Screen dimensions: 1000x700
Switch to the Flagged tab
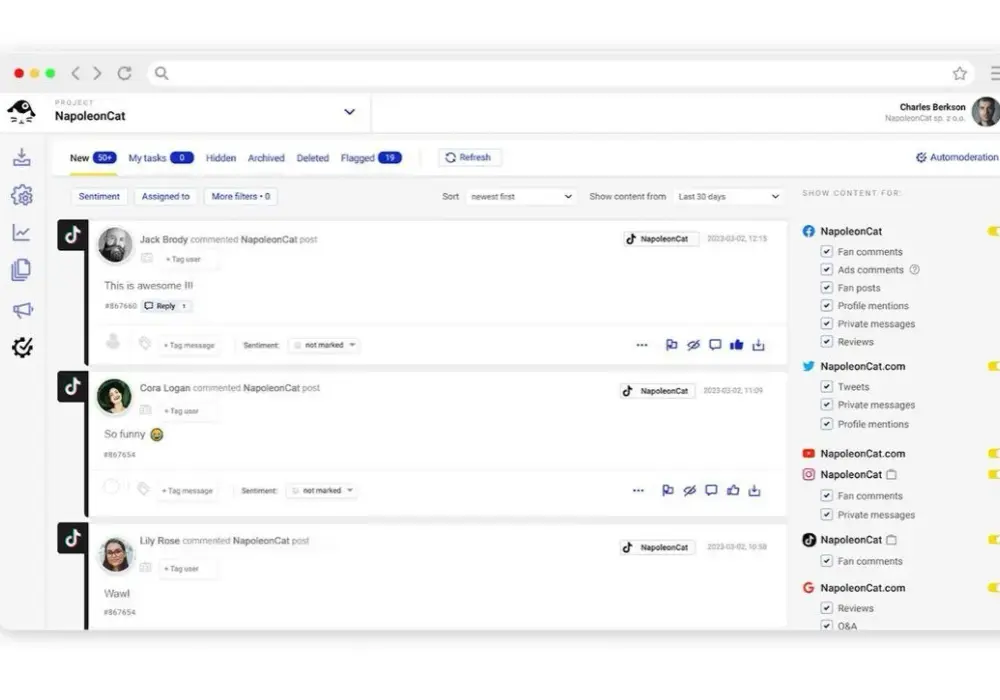[x=371, y=158]
